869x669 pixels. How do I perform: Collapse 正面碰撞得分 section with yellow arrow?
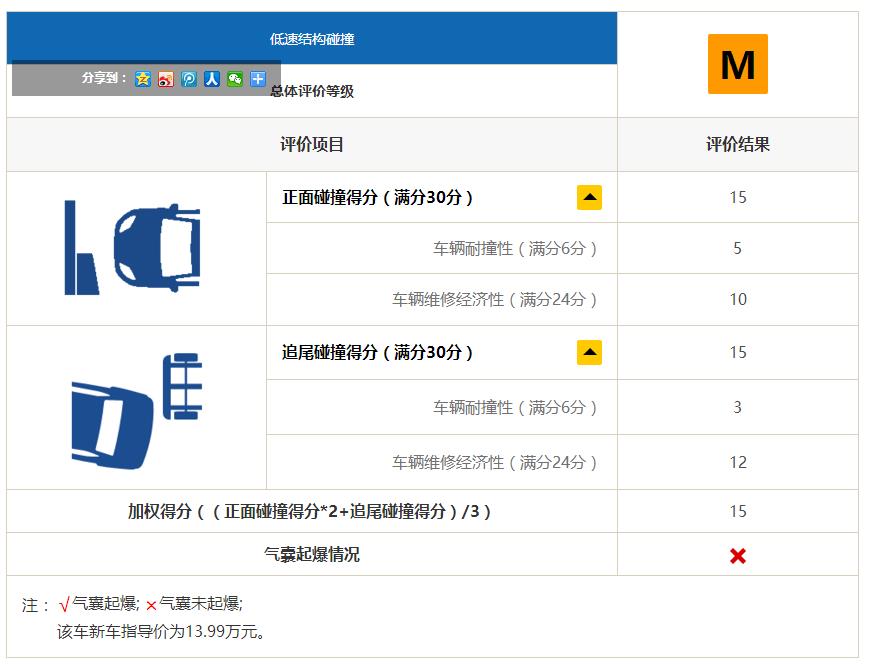(589, 197)
